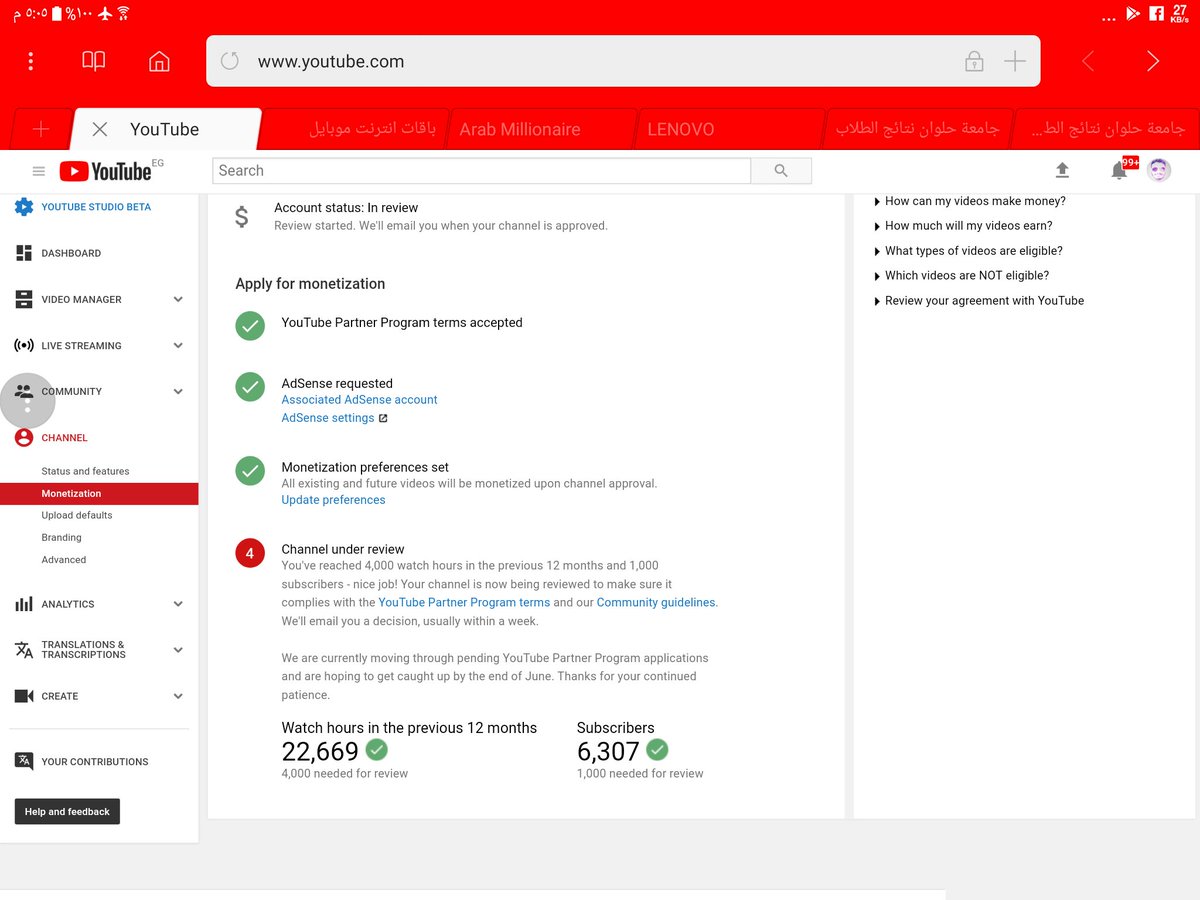Click into the YouTube Search field
This screenshot has height=900, width=1200.
[482, 171]
